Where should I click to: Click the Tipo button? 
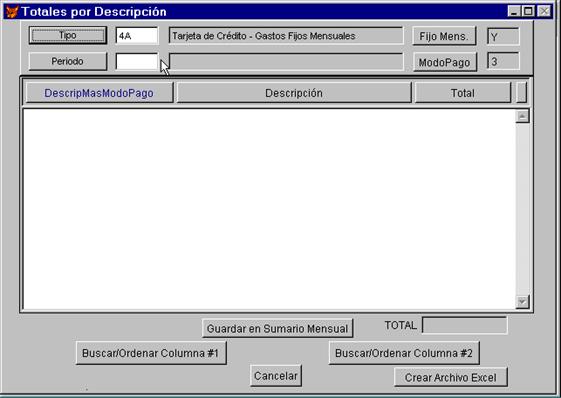(x=68, y=35)
